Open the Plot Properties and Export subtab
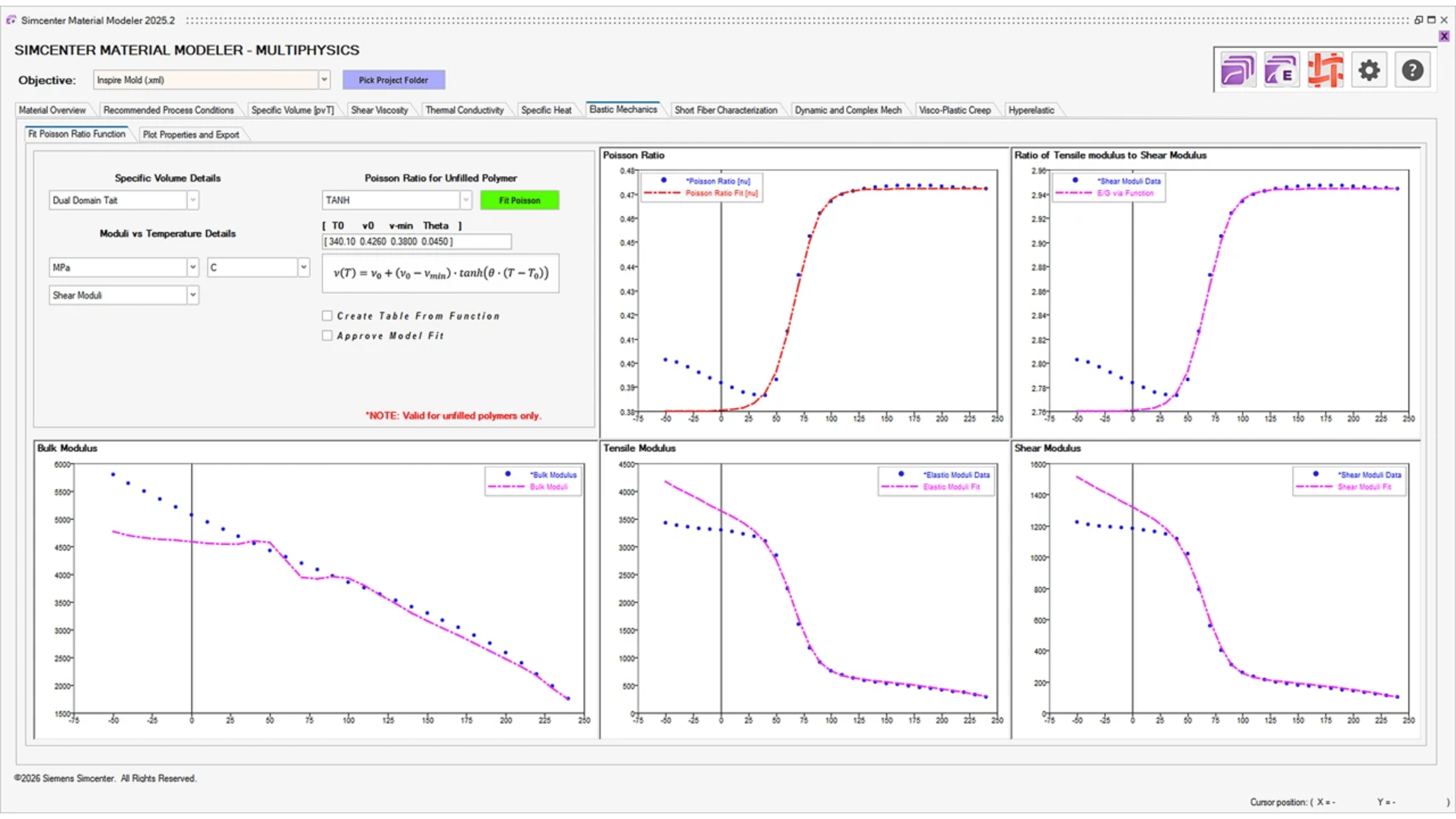The height and width of the screenshot is (819, 1456). click(x=191, y=134)
